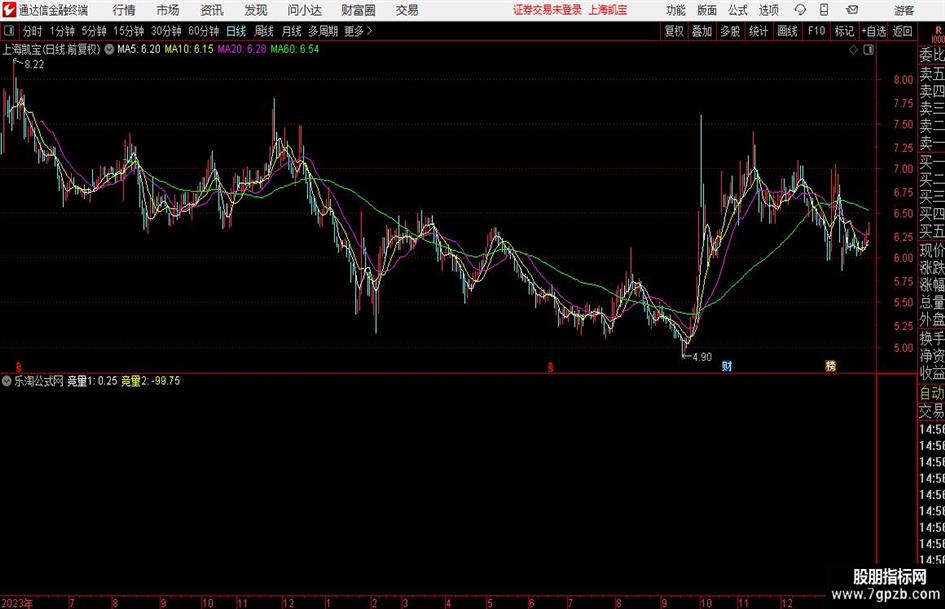Expand dropdown arrow beside 乐淘公式网 indicator
The image size is (945, 609).
click(x=7, y=381)
